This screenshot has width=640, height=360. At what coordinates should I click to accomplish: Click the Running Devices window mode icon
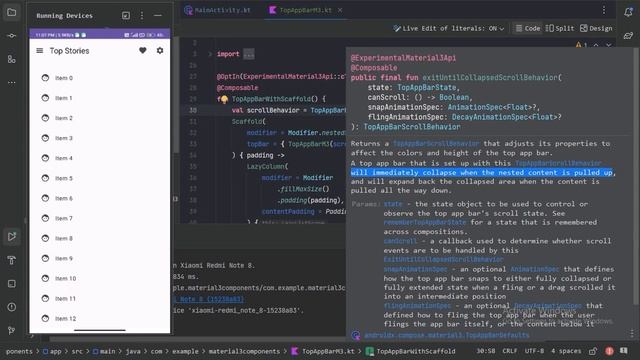click(126, 16)
